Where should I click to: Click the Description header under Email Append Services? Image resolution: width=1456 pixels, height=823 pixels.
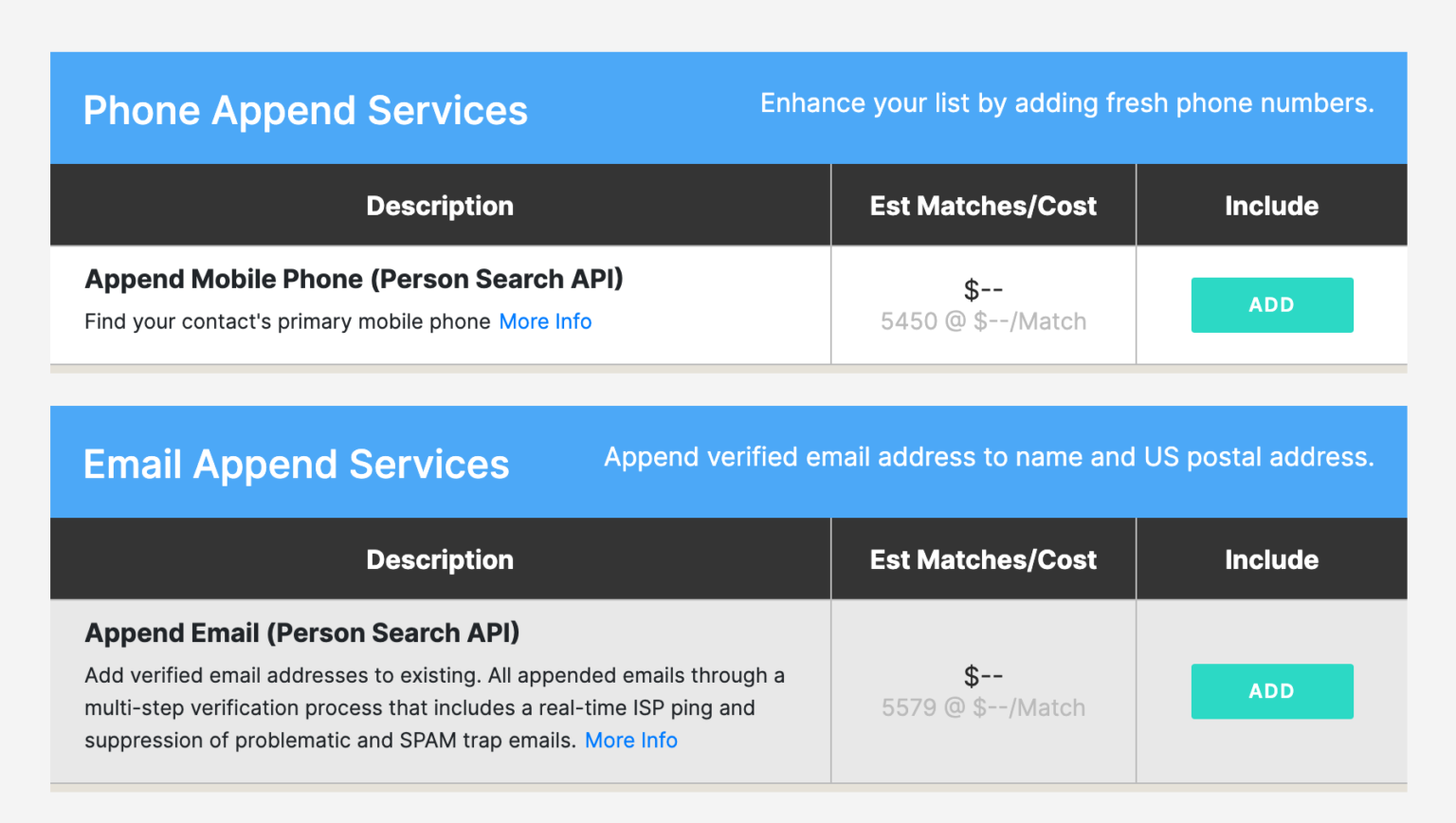(439, 558)
